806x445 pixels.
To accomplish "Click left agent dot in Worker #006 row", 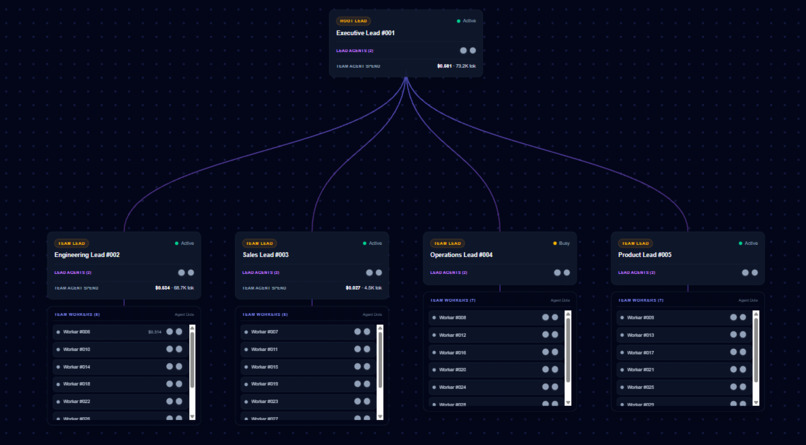I will 170,331.
